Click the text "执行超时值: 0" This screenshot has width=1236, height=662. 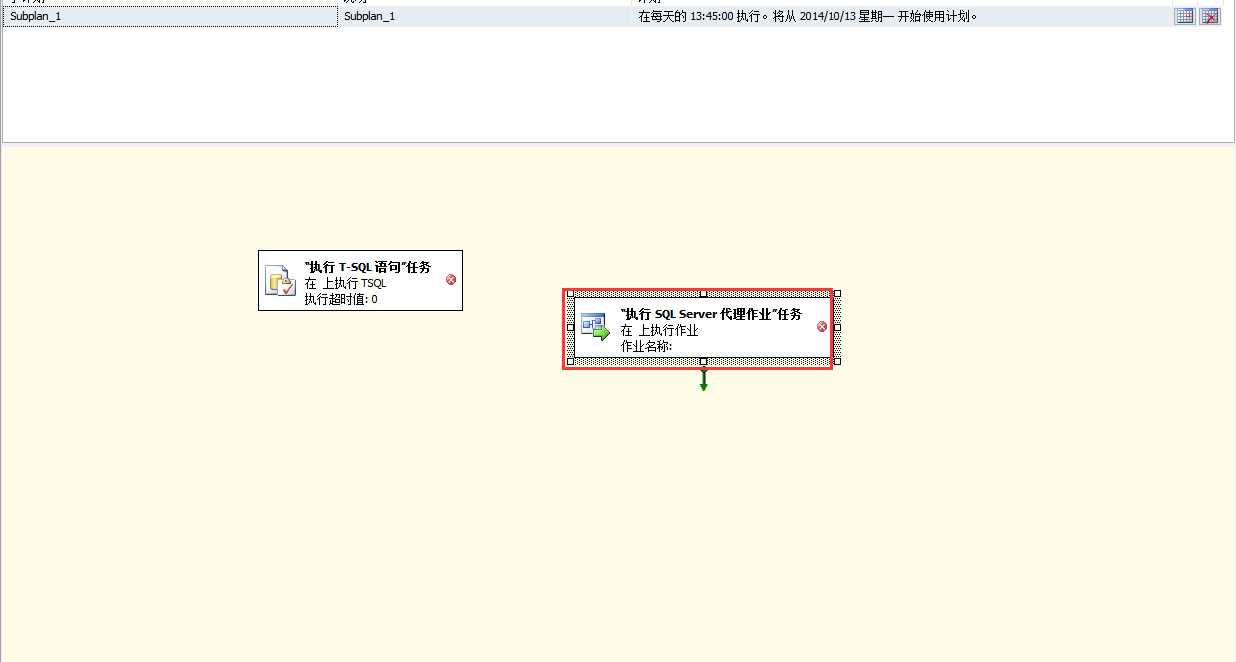341,299
